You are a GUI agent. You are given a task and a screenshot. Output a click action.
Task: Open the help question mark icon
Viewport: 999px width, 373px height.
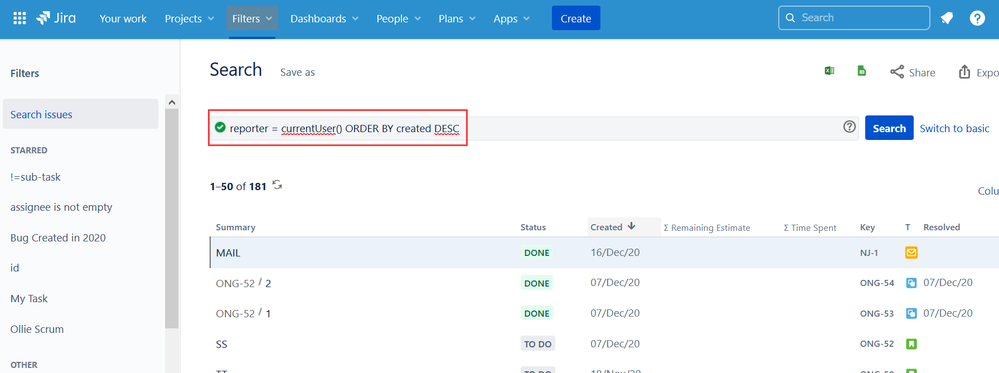(977, 18)
